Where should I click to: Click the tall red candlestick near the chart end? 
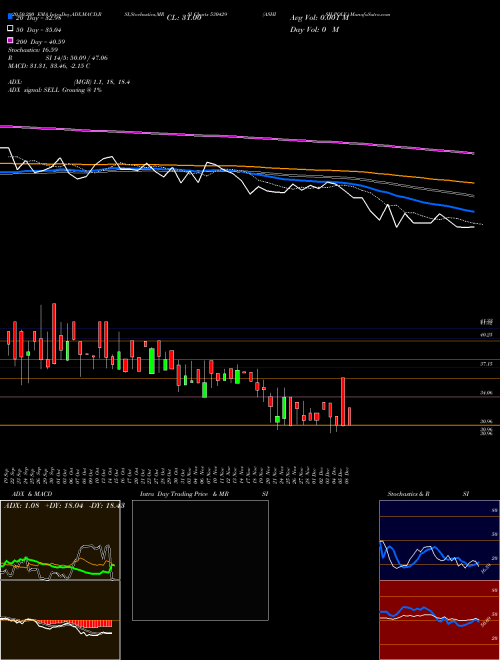tap(343, 402)
